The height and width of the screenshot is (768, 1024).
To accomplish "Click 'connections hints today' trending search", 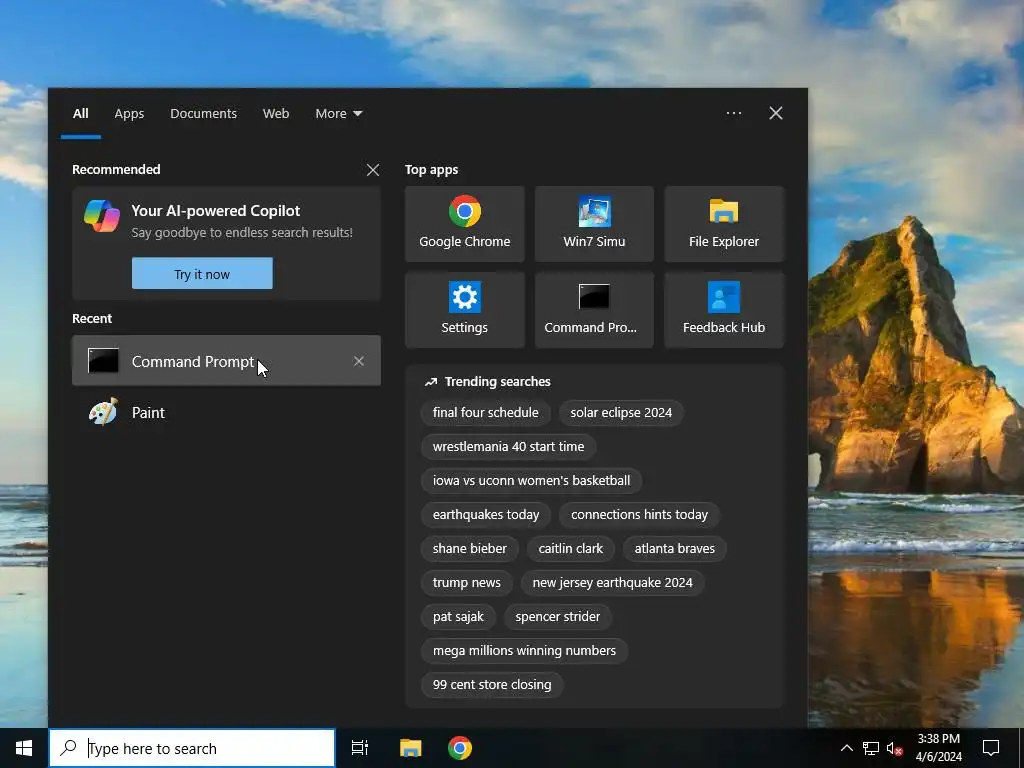I will pos(639,515).
